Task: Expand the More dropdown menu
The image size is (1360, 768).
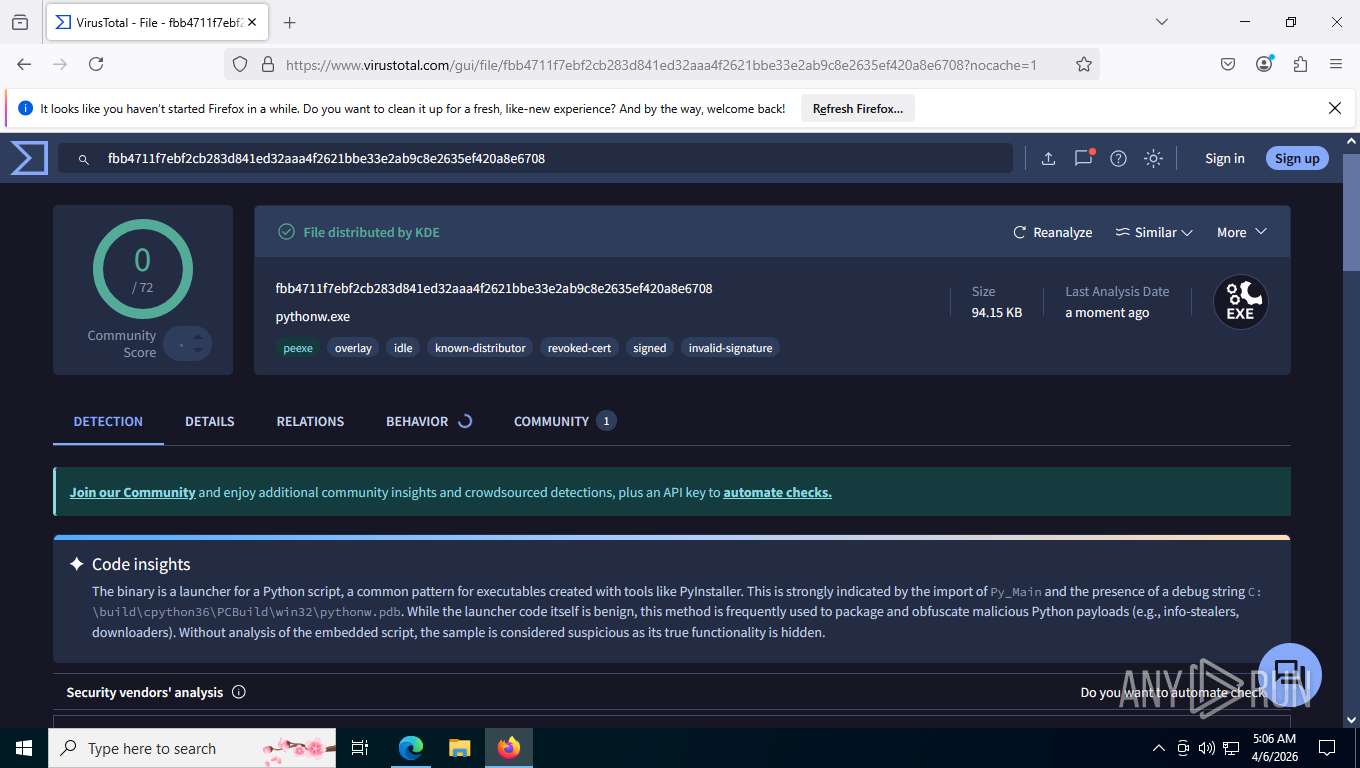Action: 1242,232
